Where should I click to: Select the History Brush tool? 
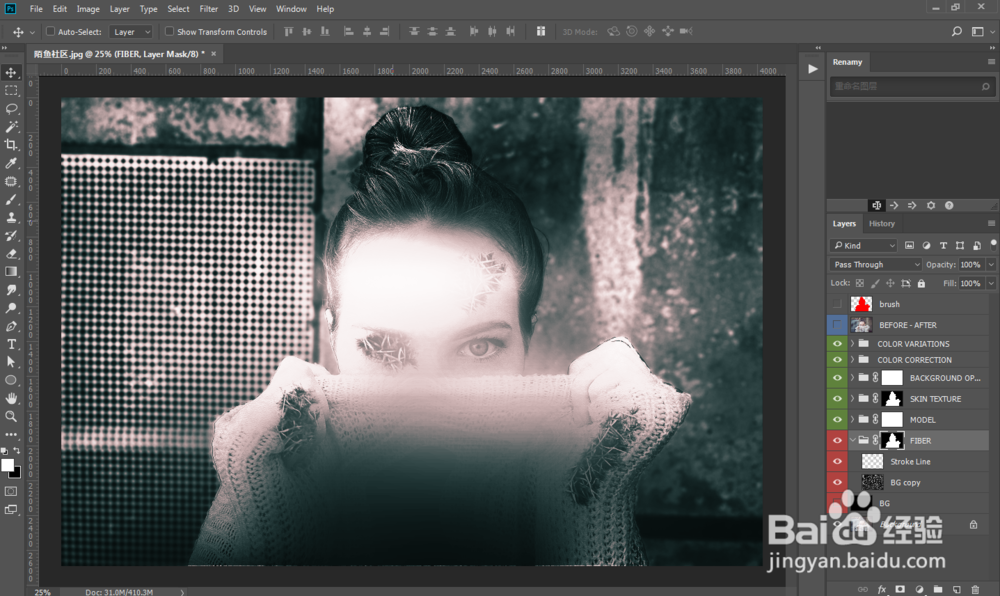tap(11, 235)
